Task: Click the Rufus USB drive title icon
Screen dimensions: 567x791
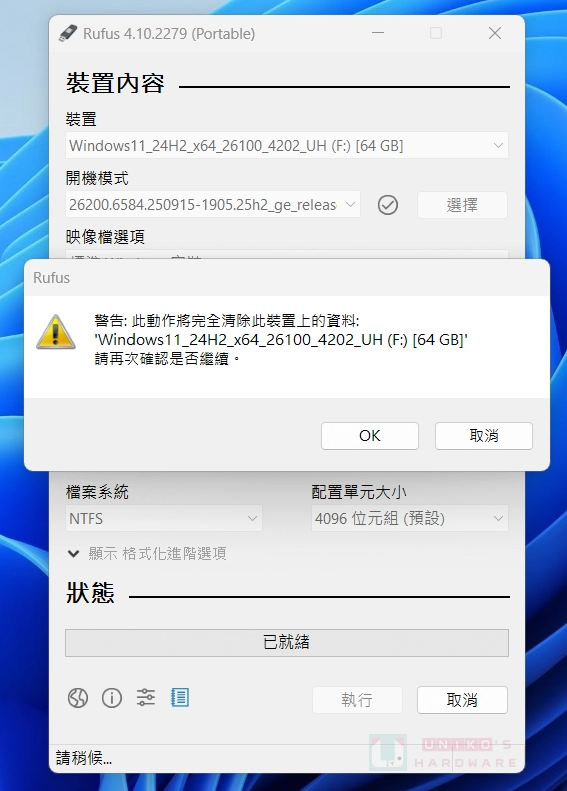Action: 68,33
